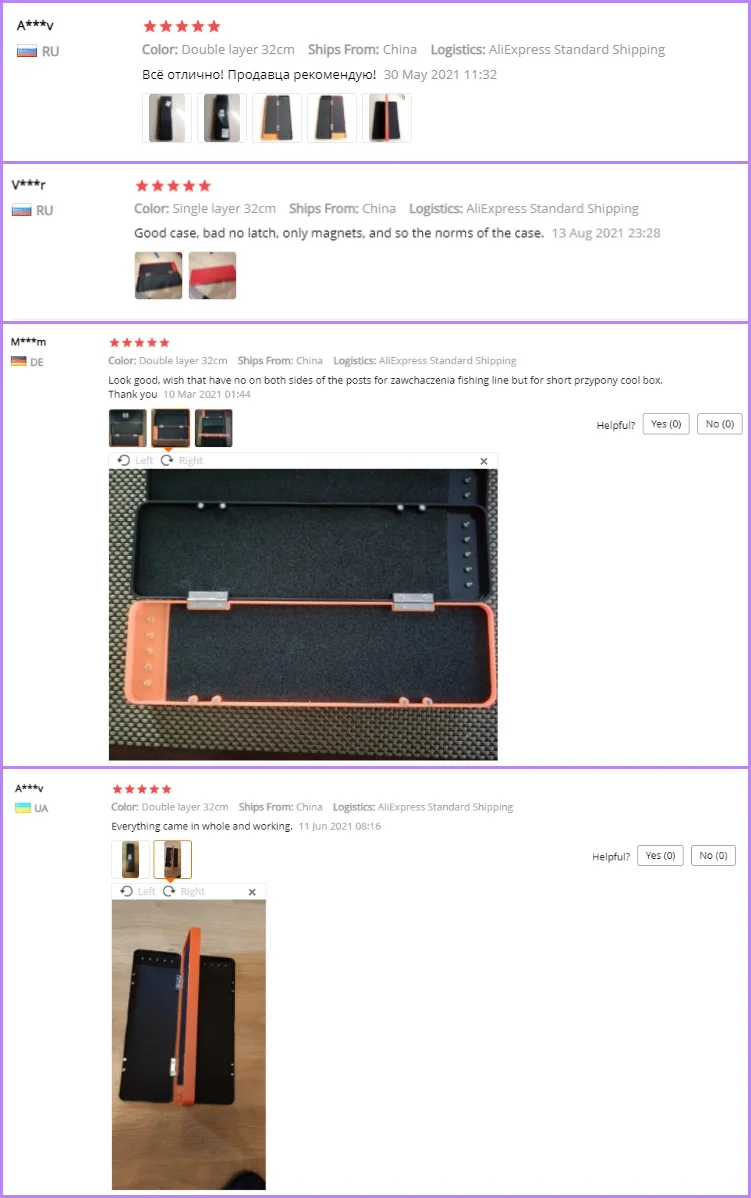Viewport: 751px width, 1198px height.
Task: Click No (0) on DE review
Action: 720,424
